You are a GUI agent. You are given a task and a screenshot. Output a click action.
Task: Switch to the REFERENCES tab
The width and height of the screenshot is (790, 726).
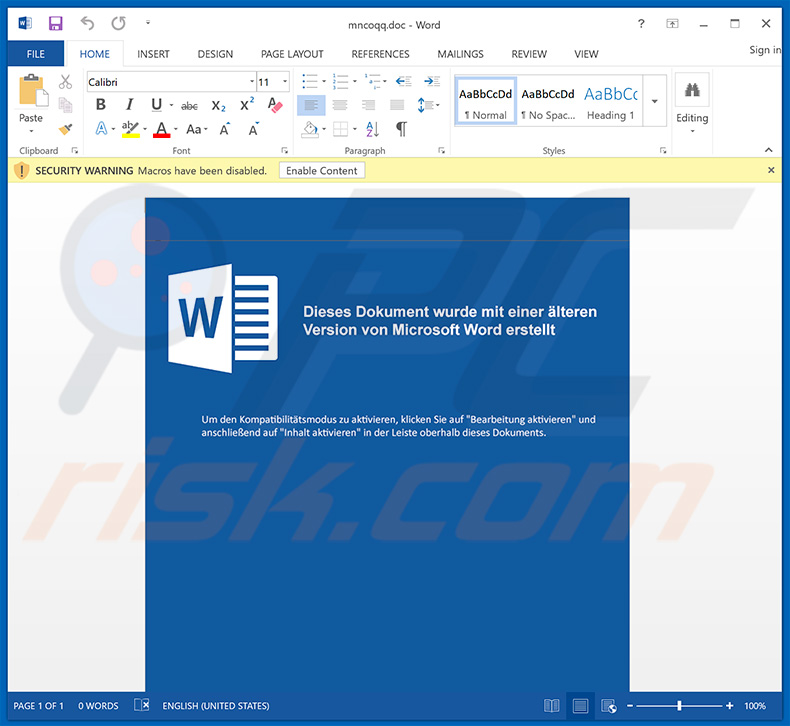tap(380, 54)
